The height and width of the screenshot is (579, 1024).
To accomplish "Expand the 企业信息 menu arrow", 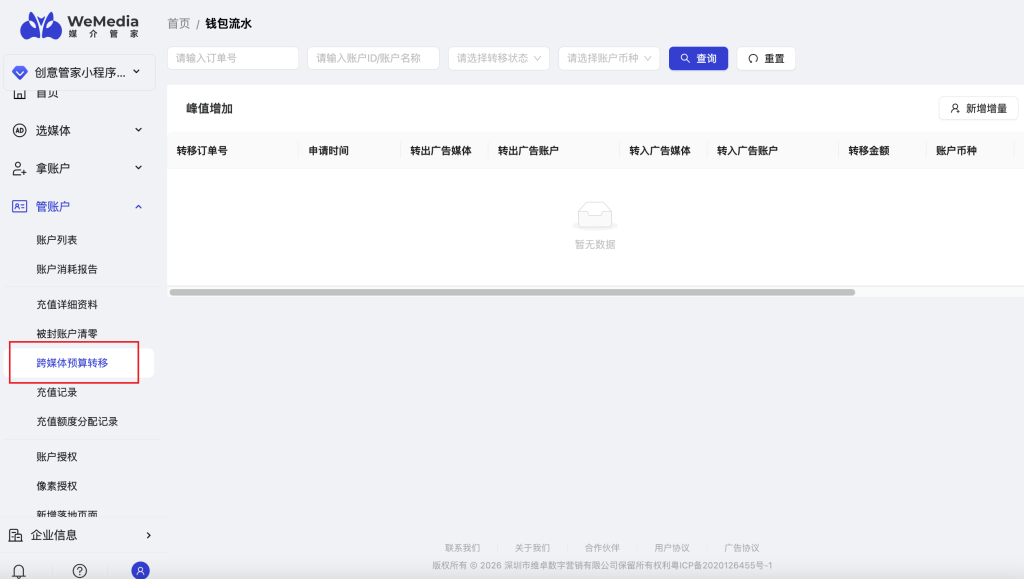I will point(148,535).
